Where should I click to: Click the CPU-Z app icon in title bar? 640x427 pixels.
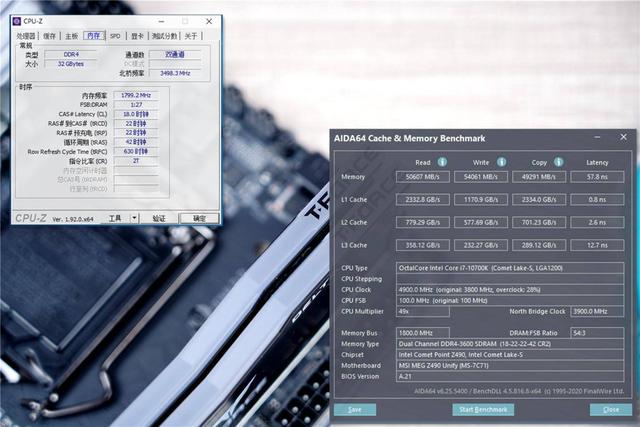17,21
